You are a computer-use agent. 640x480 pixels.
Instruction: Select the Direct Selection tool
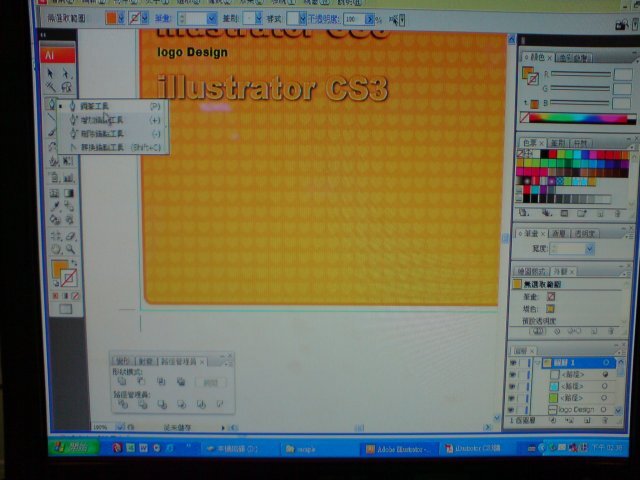(x=67, y=74)
